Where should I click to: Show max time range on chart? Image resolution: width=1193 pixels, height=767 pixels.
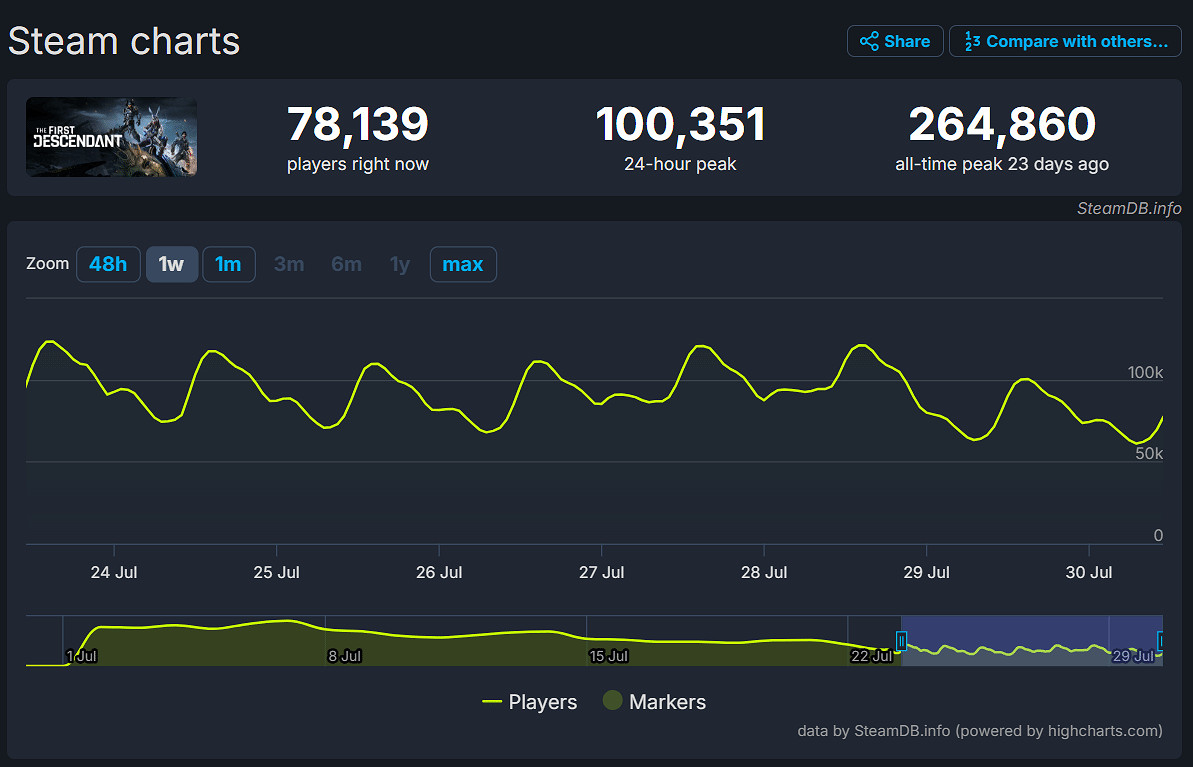[463, 264]
